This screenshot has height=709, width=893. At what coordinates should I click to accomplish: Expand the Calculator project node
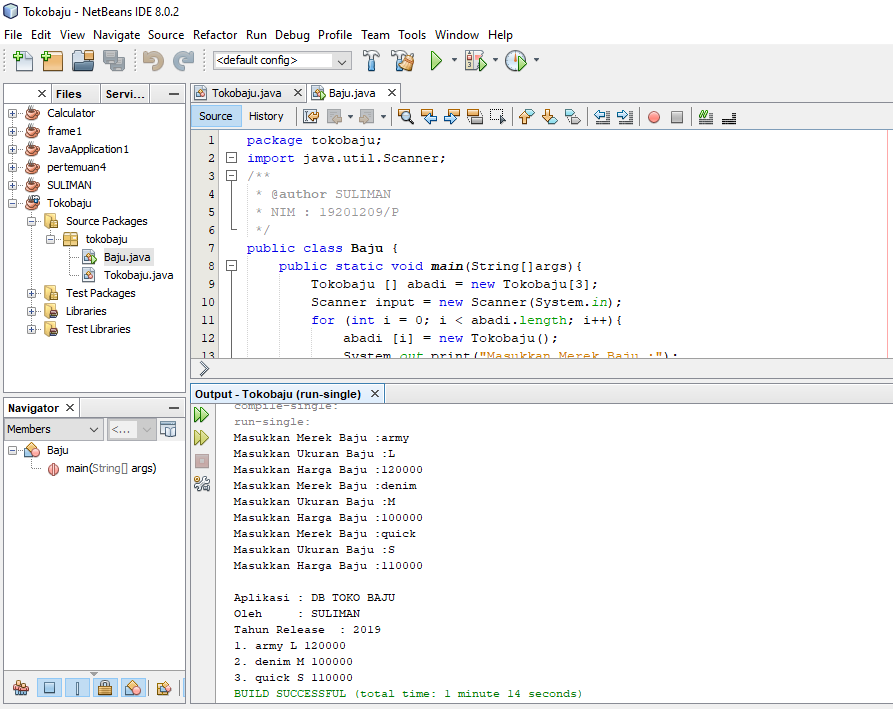(x=13, y=113)
